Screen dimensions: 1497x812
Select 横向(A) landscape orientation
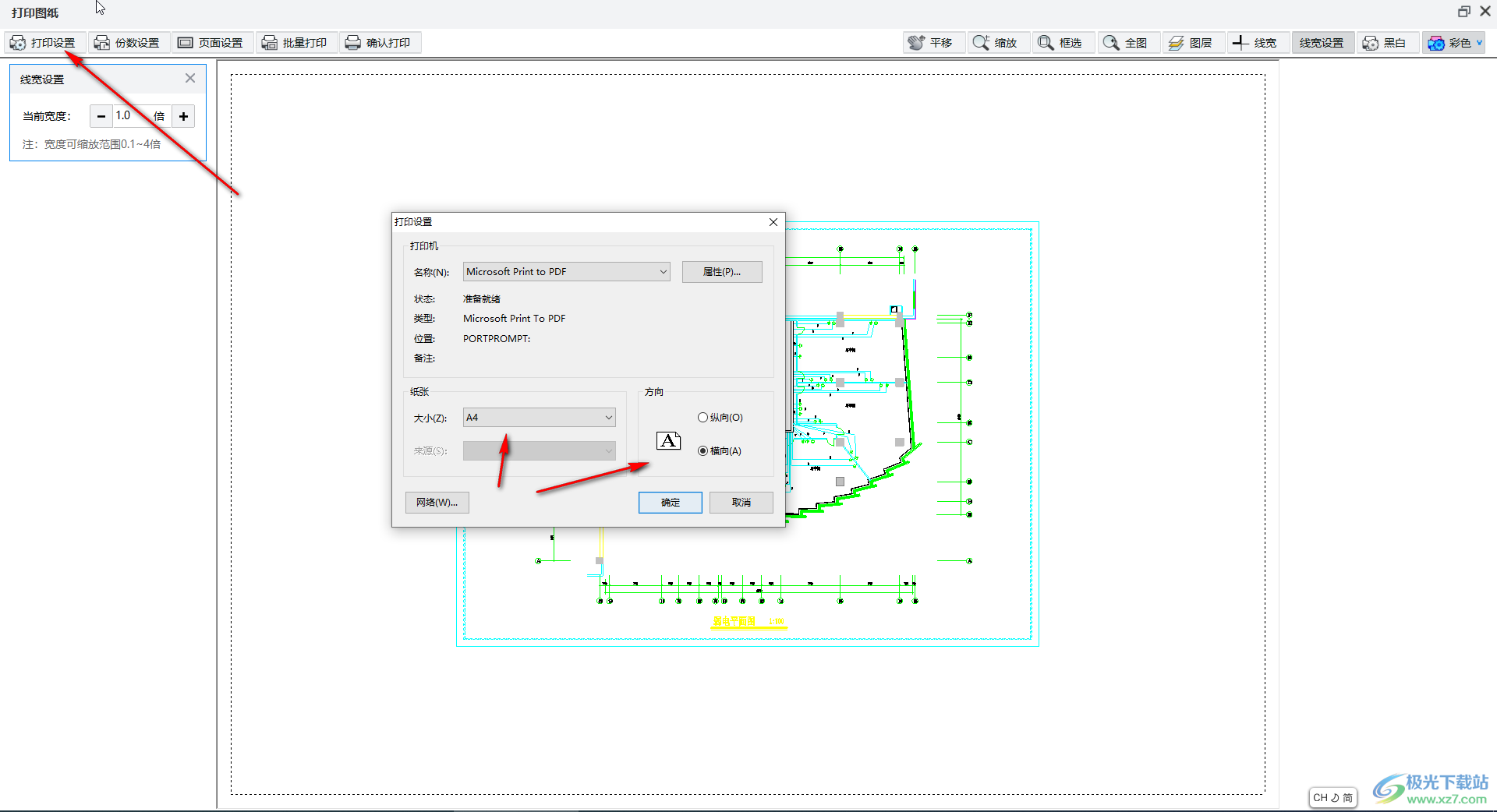720,451
